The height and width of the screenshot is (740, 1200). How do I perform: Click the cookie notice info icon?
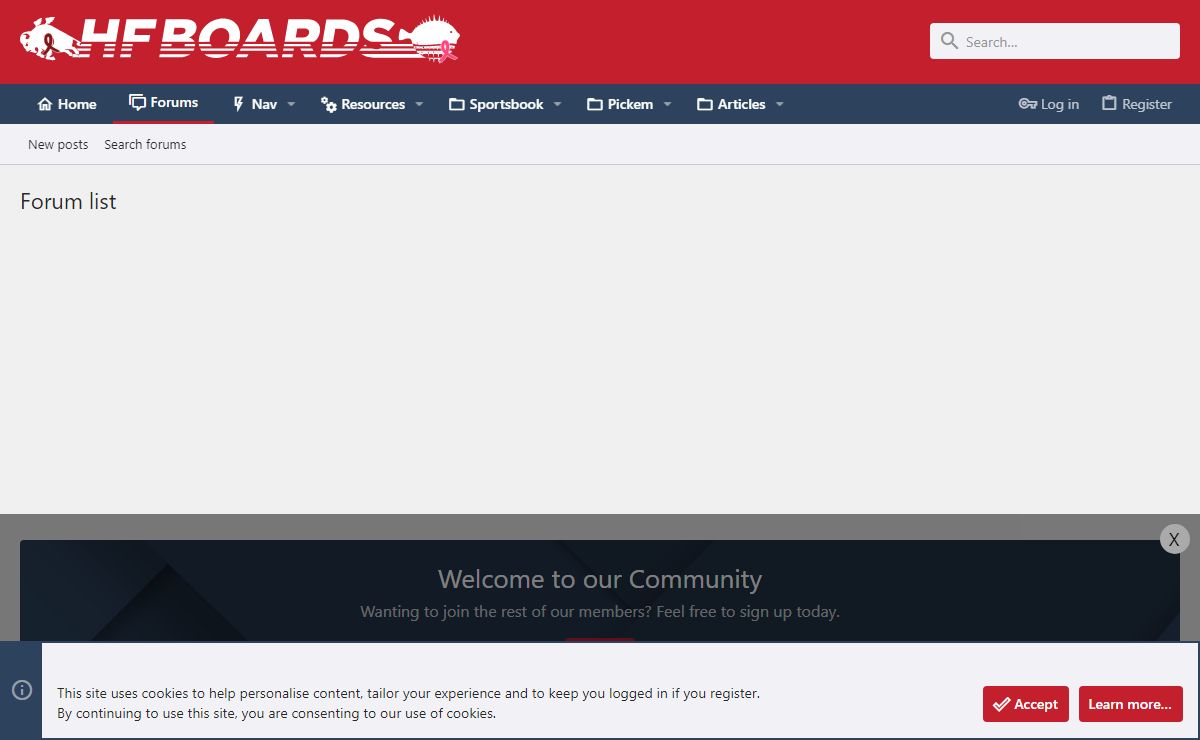click(x=22, y=690)
